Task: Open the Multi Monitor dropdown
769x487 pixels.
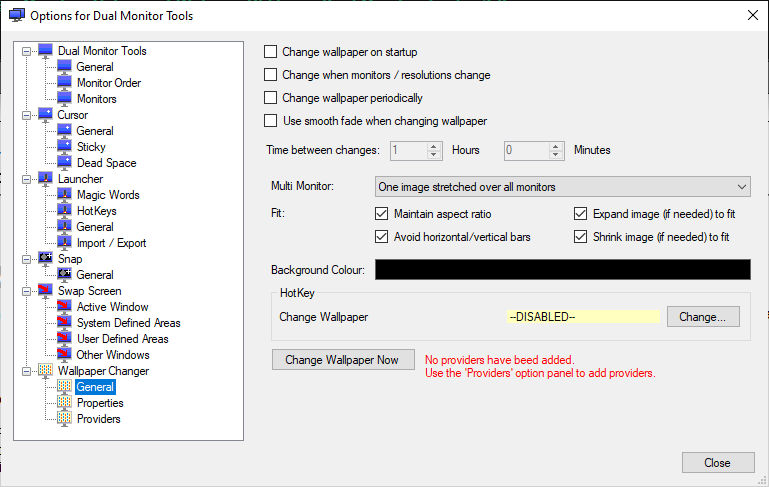Action: pyautogui.click(x=563, y=186)
